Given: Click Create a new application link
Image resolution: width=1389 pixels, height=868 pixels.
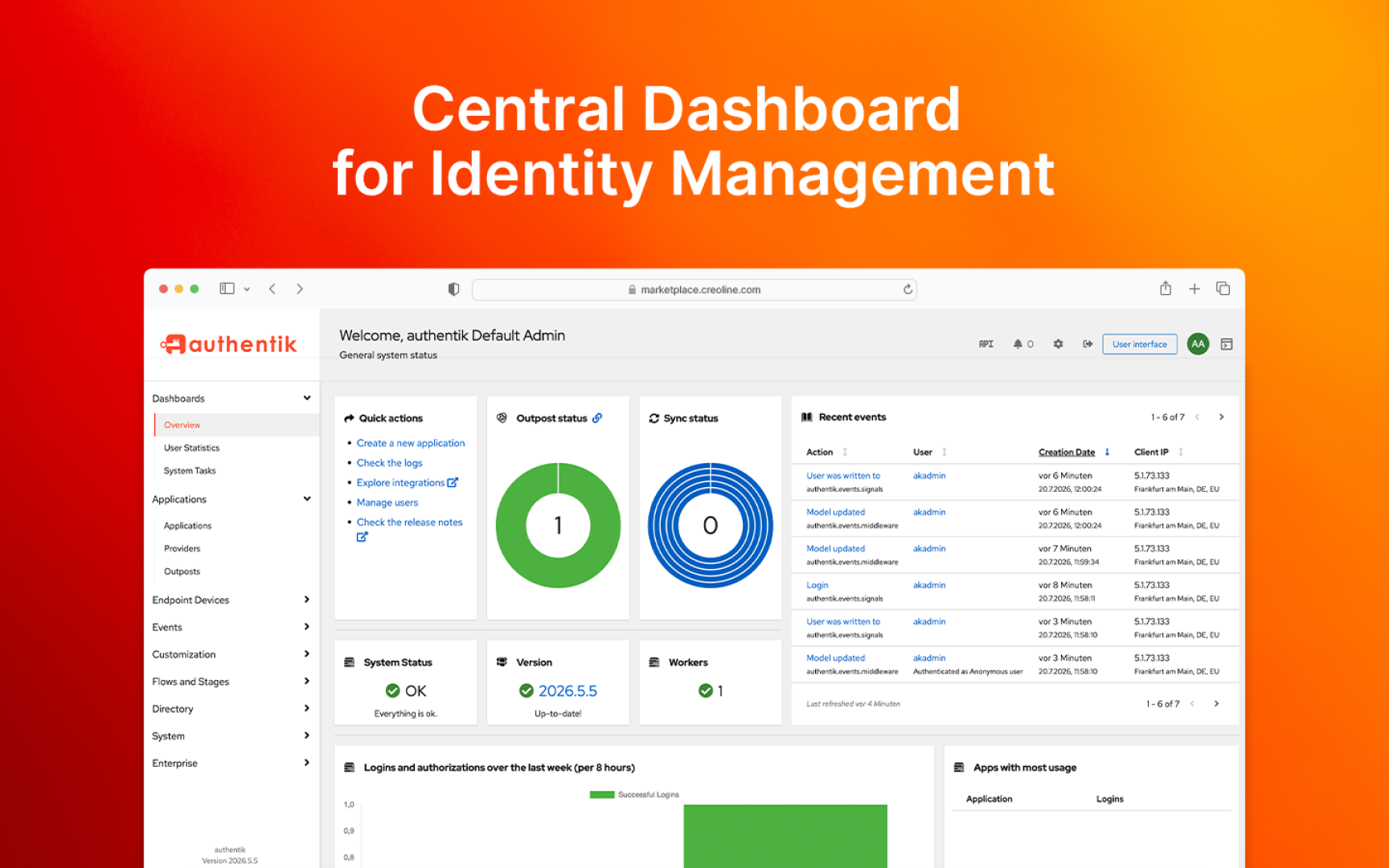Looking at the screenshot, I should [x=411, y=443].
